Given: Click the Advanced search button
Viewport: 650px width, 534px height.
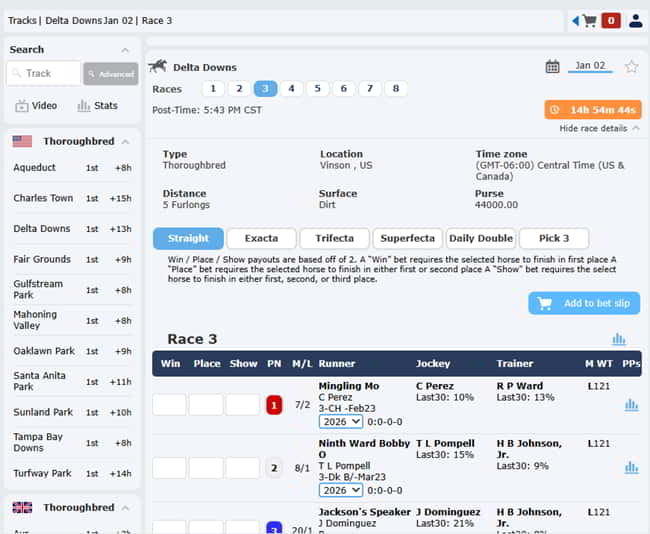Looking at the screenshot, I should point(111,74).
